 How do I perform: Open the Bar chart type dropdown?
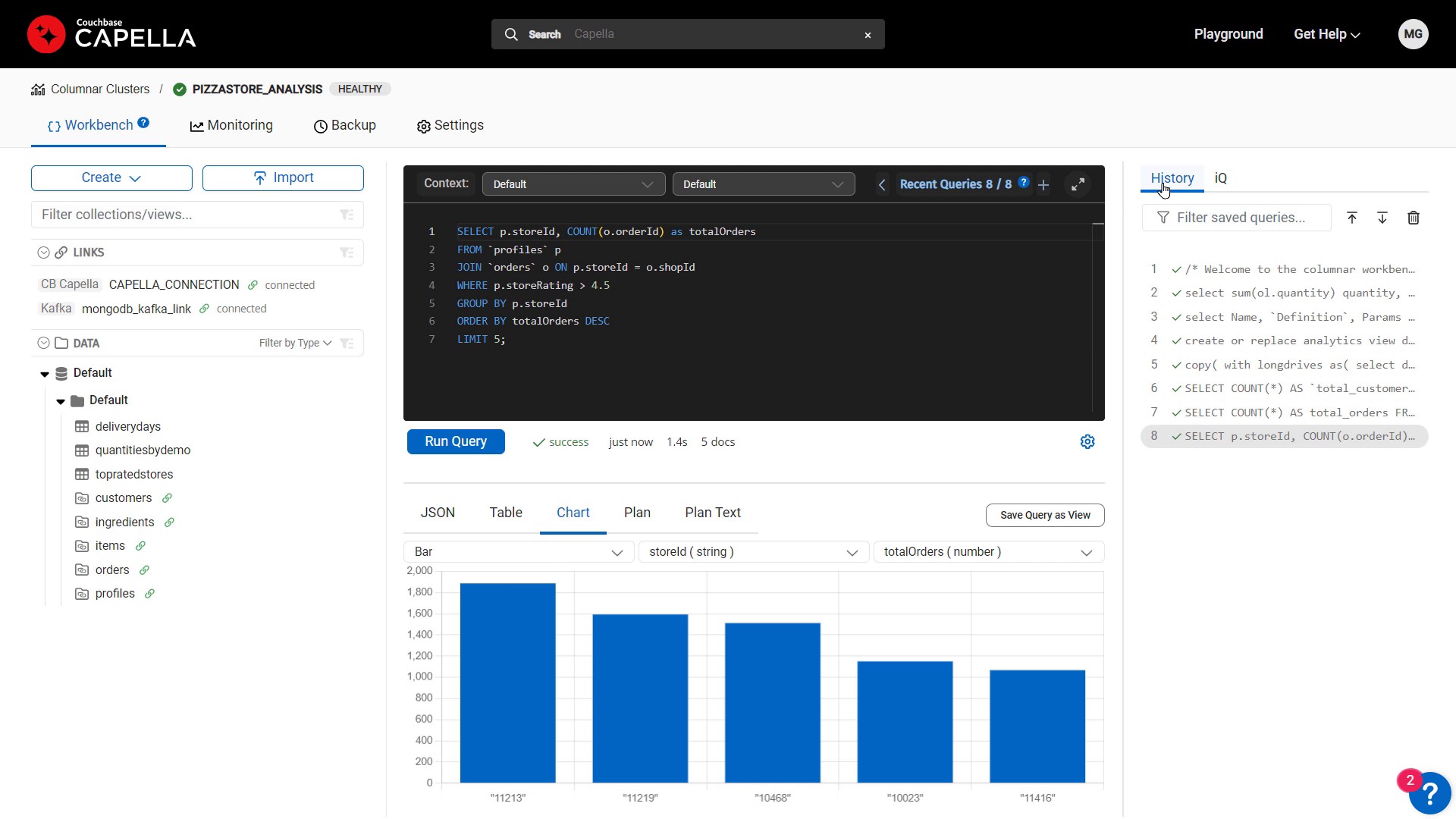click(x=519, y=552)
